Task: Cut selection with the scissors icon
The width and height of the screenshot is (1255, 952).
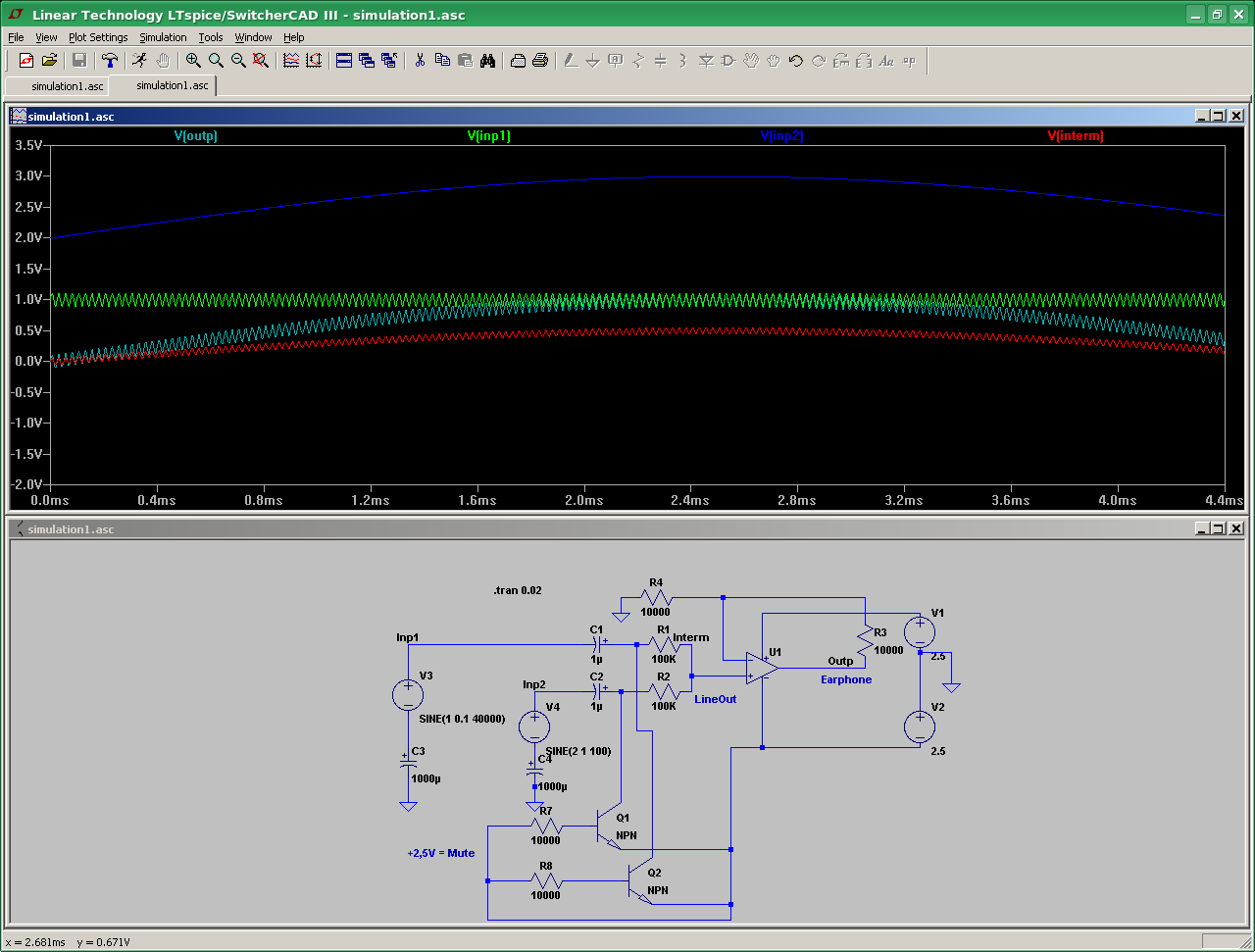Action: 420,61
